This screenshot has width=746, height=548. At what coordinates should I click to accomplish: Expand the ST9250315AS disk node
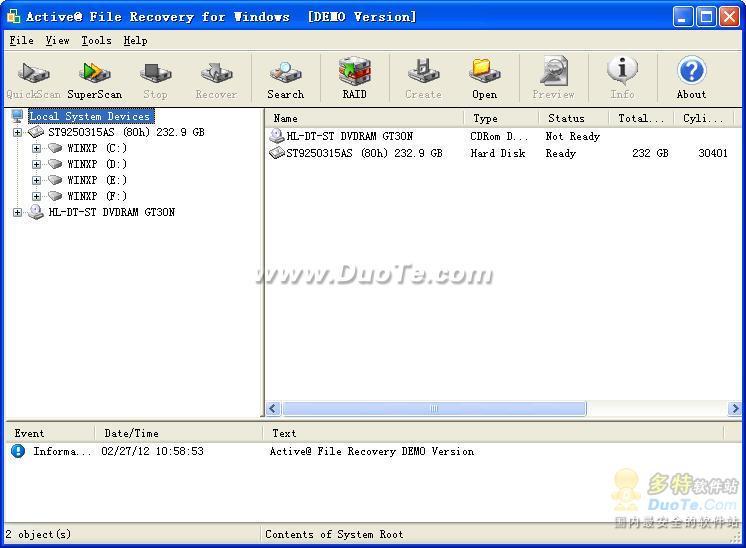tap(18, 132)
